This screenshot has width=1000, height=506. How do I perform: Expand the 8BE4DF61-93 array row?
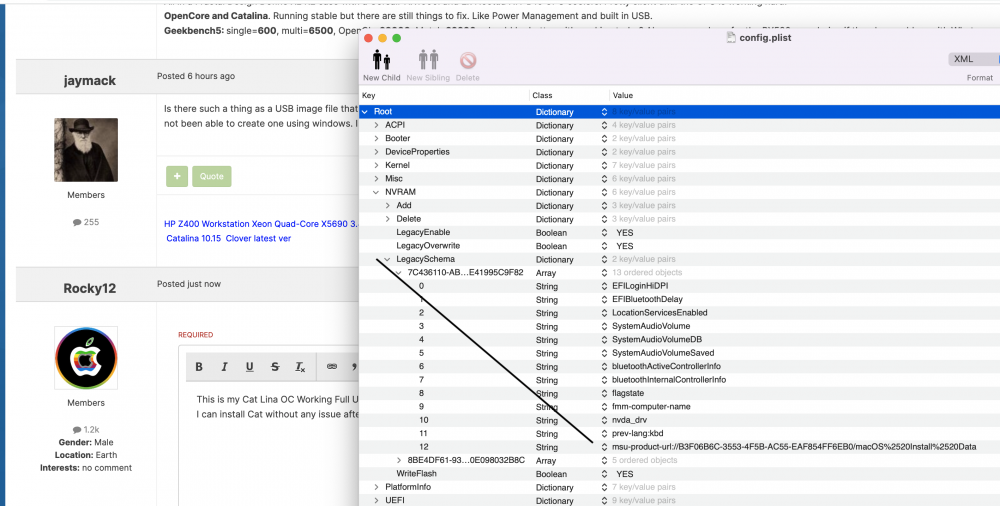tap(399, 460)
